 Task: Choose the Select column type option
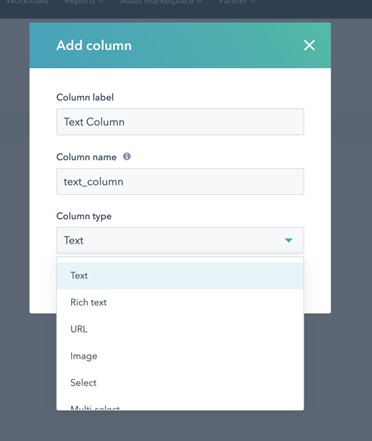[x=180, y=383]
